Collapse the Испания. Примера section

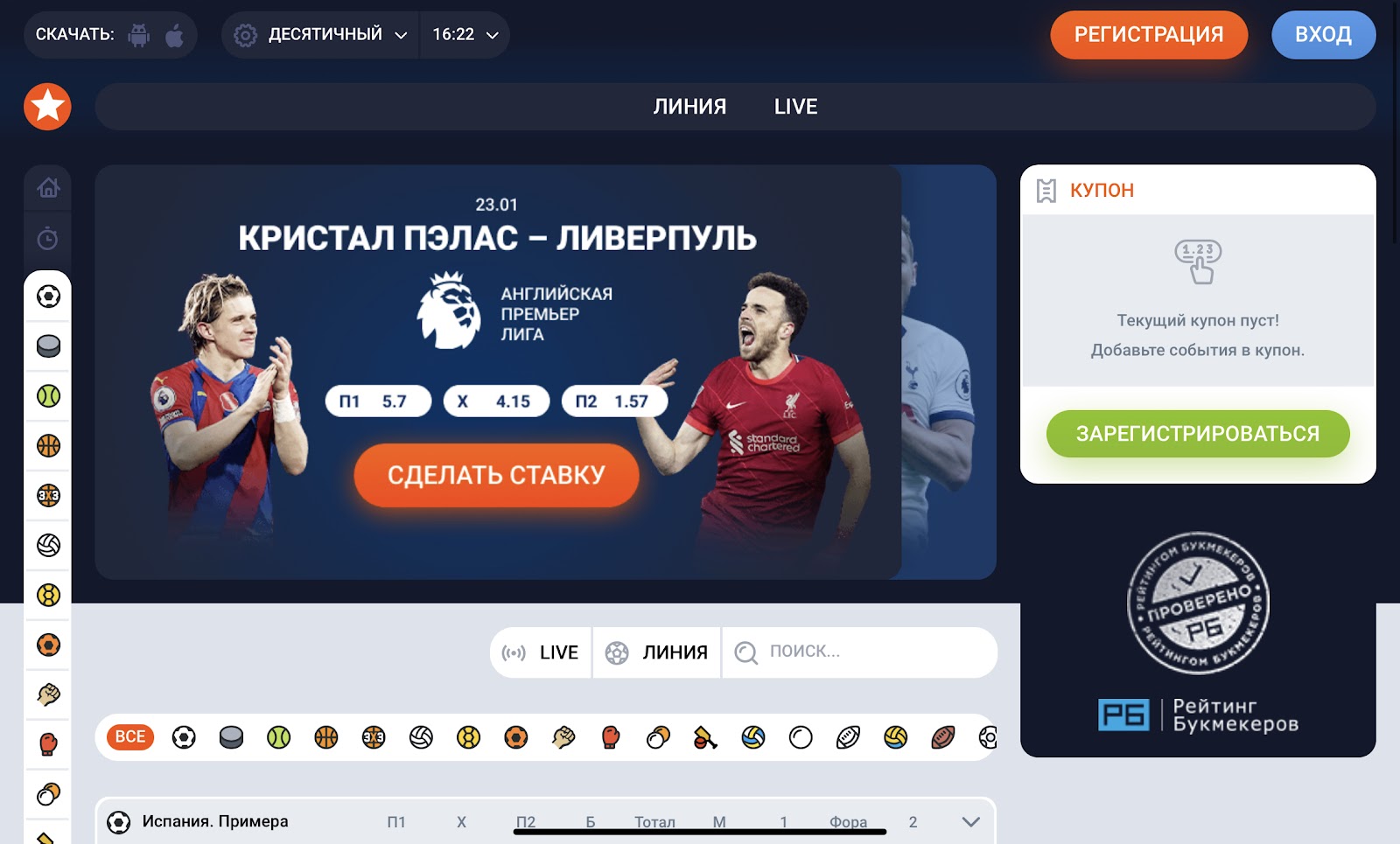(970, 822)
